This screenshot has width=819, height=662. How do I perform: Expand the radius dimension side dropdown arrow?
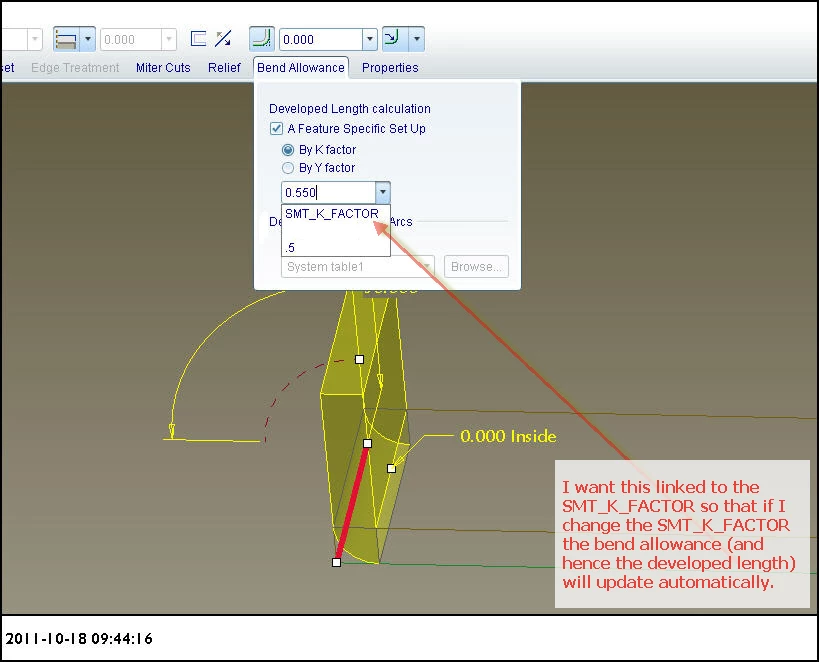[416, 39]
